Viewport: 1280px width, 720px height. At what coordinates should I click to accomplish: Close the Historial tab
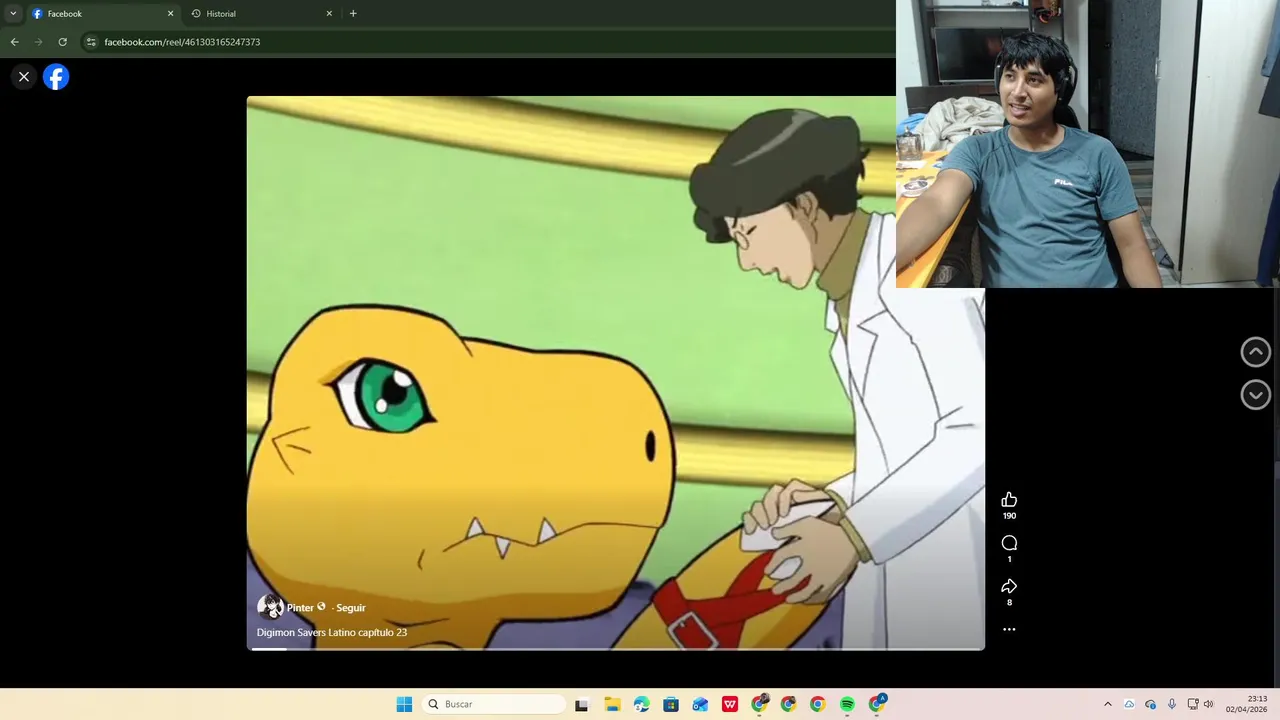[x=329, y=14]
